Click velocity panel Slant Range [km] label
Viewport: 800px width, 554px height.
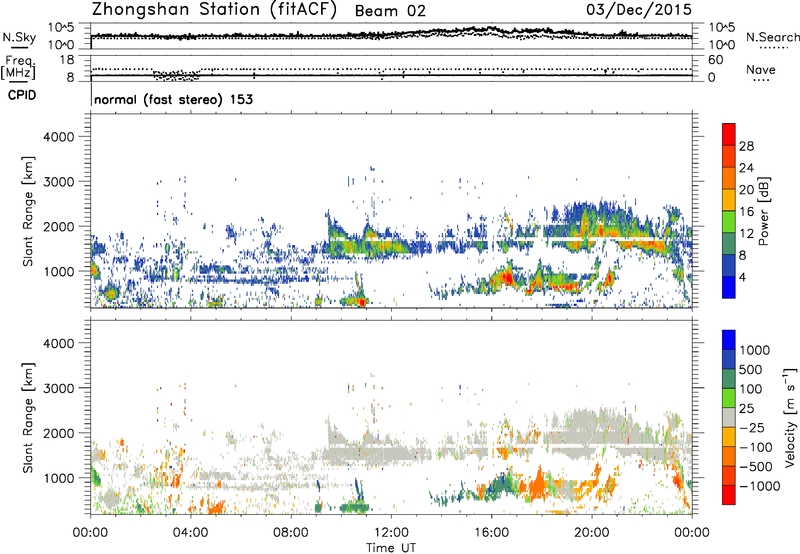(x=28, y=417)
